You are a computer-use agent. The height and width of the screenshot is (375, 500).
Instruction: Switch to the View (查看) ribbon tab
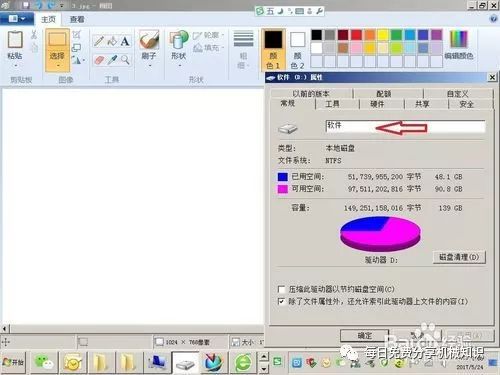[x=77, y=19]
